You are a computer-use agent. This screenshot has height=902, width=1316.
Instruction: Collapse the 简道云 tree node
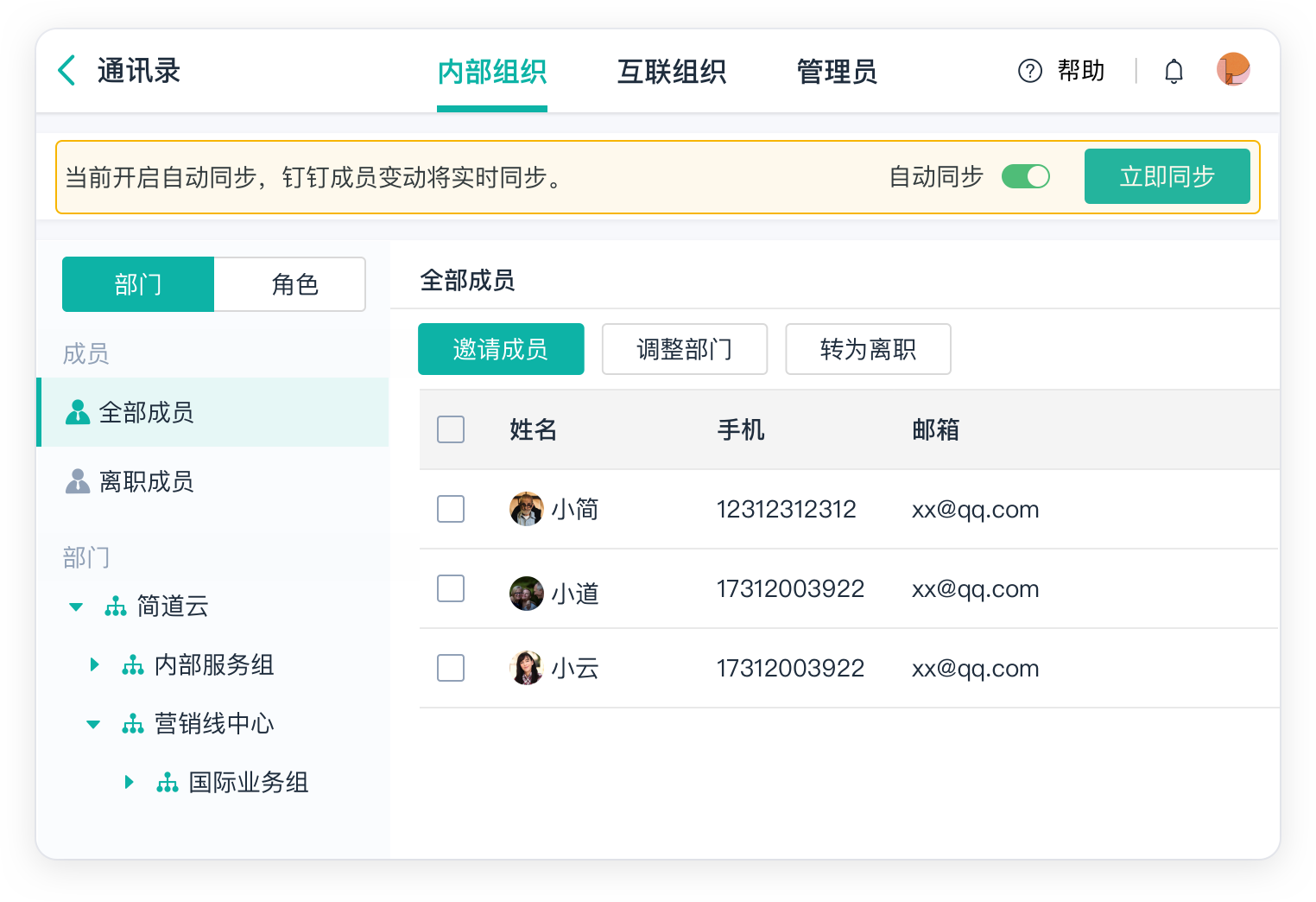coord(75,606)
